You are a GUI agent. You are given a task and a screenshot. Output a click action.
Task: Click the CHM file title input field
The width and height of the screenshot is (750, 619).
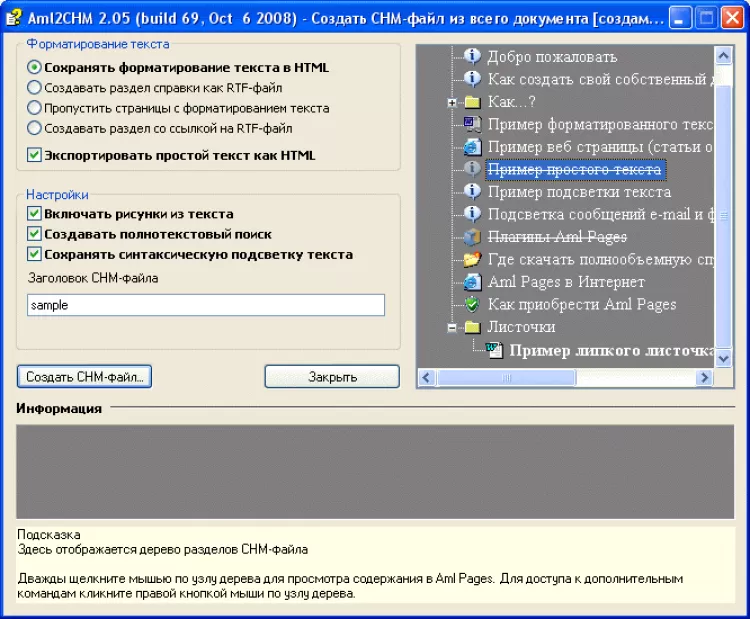(206, 305)
